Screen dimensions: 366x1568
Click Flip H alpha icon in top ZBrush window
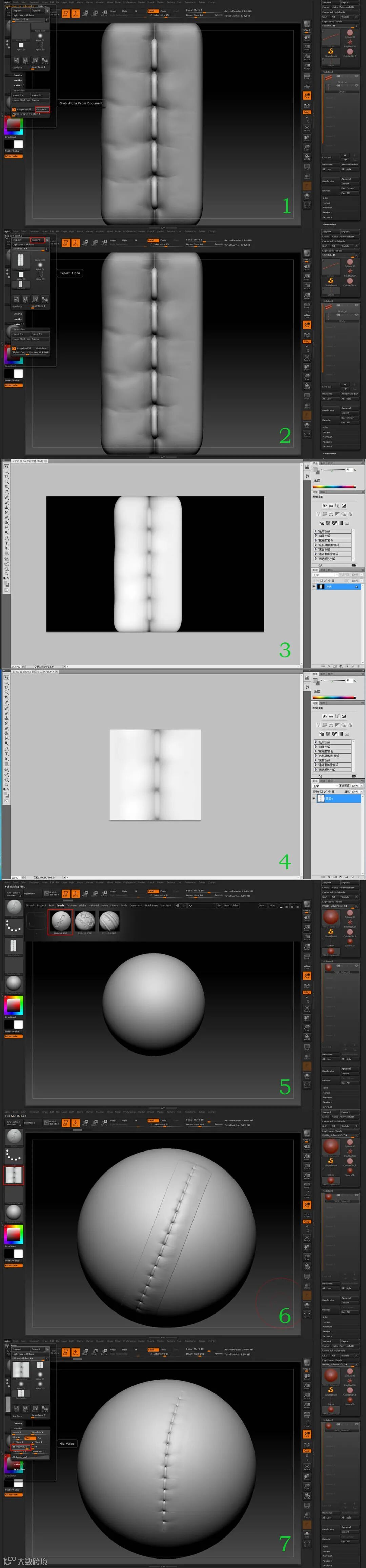(x=17, y=60)
